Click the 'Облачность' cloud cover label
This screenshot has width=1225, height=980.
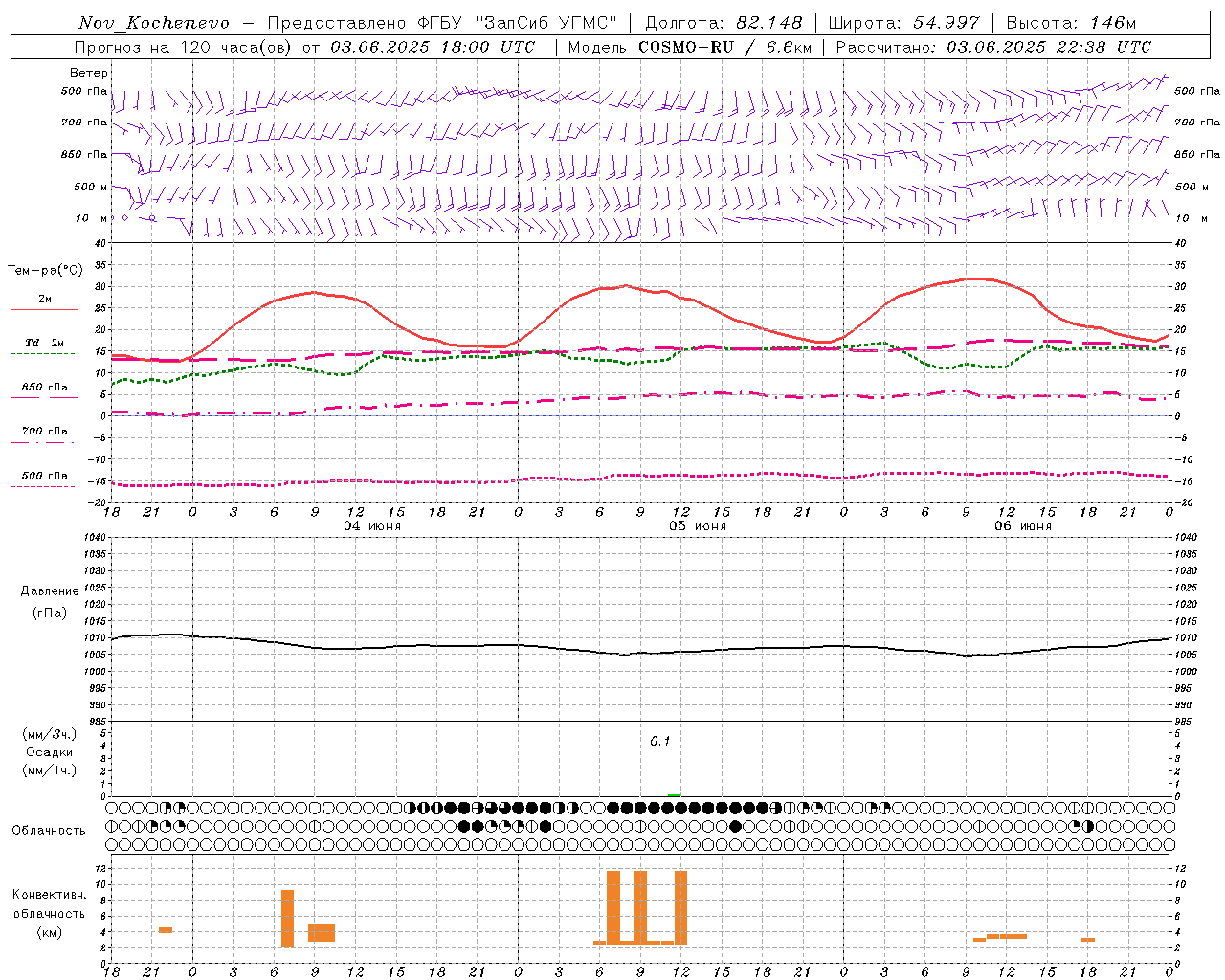(49, 830)
